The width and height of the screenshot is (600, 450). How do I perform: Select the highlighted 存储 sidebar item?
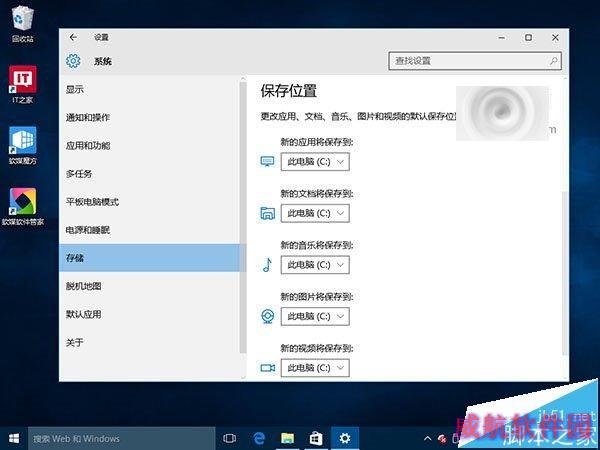[x=149, y=258]
